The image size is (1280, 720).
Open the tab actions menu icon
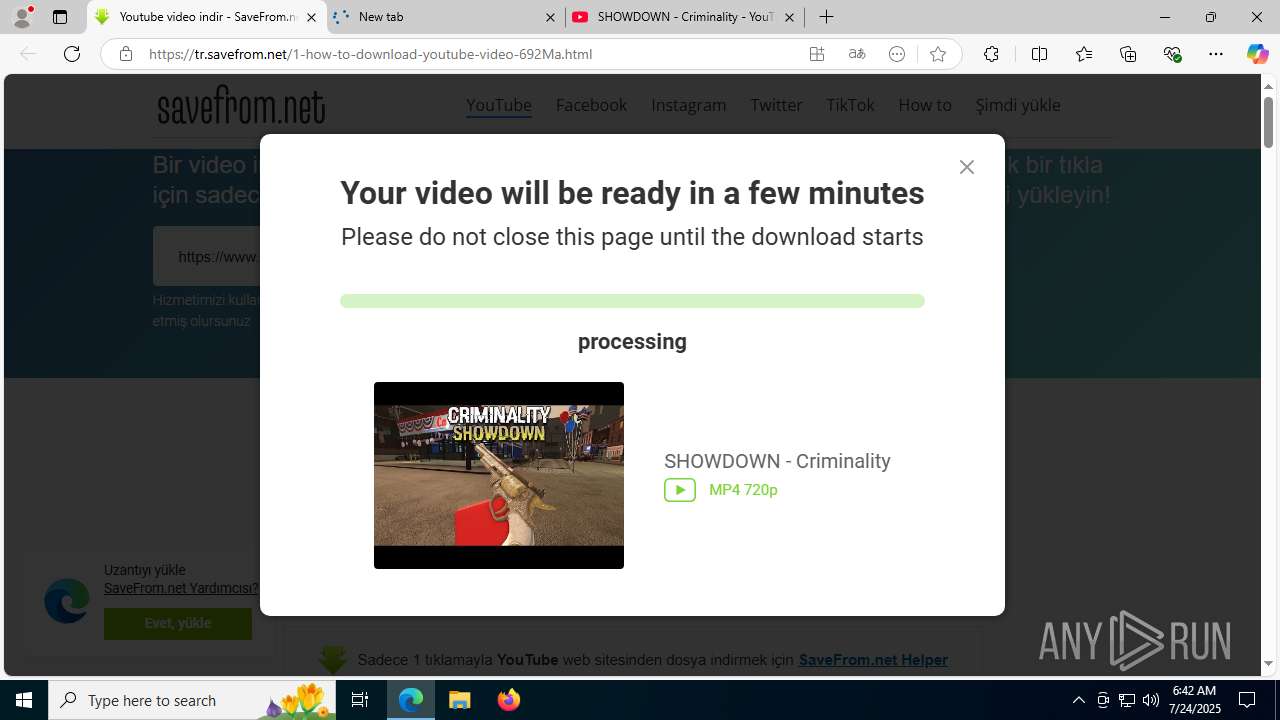[60, 17]
